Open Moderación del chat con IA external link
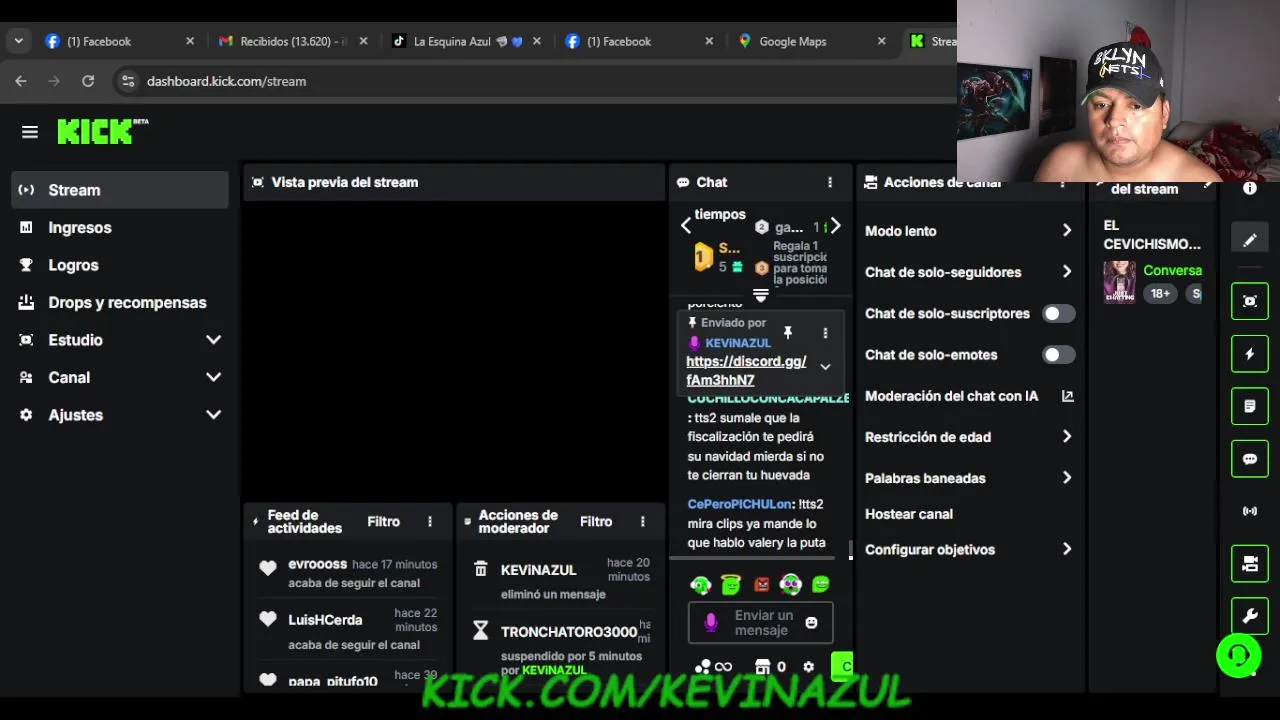This screenshot has height=720, width=1280. (x=1067, y=396)
